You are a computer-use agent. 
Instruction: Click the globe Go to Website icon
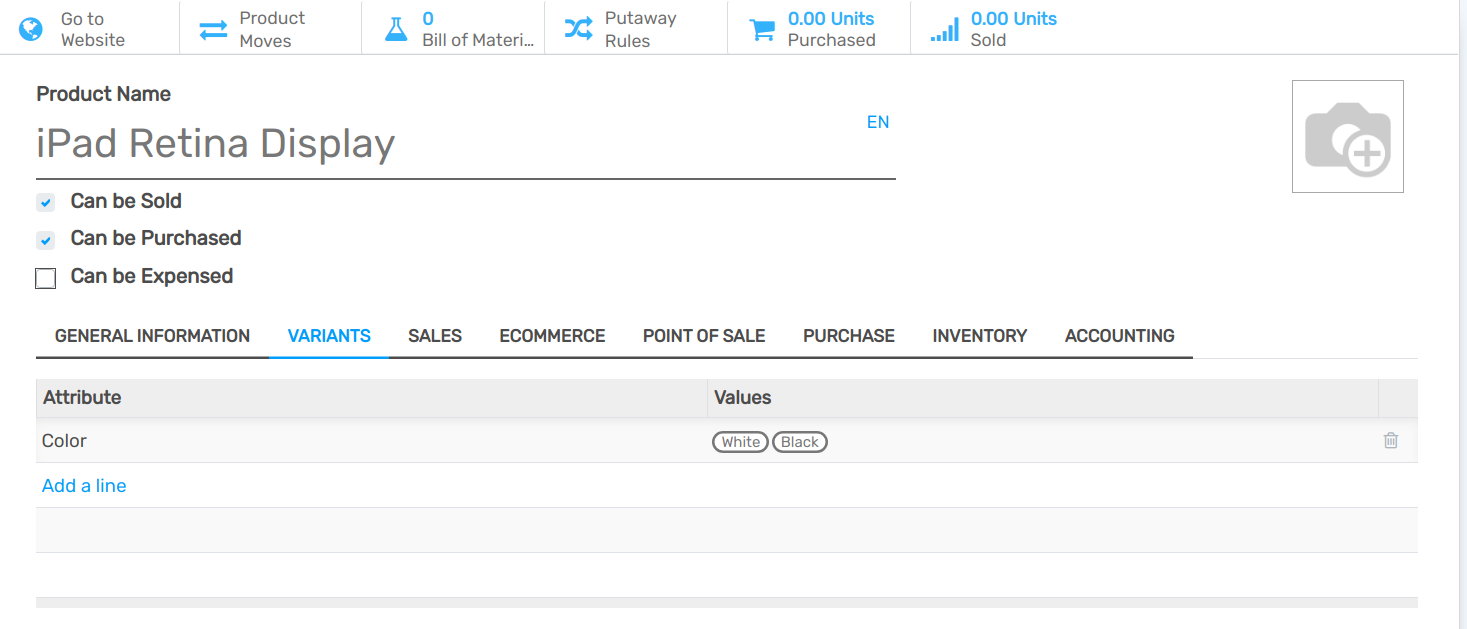31,29
